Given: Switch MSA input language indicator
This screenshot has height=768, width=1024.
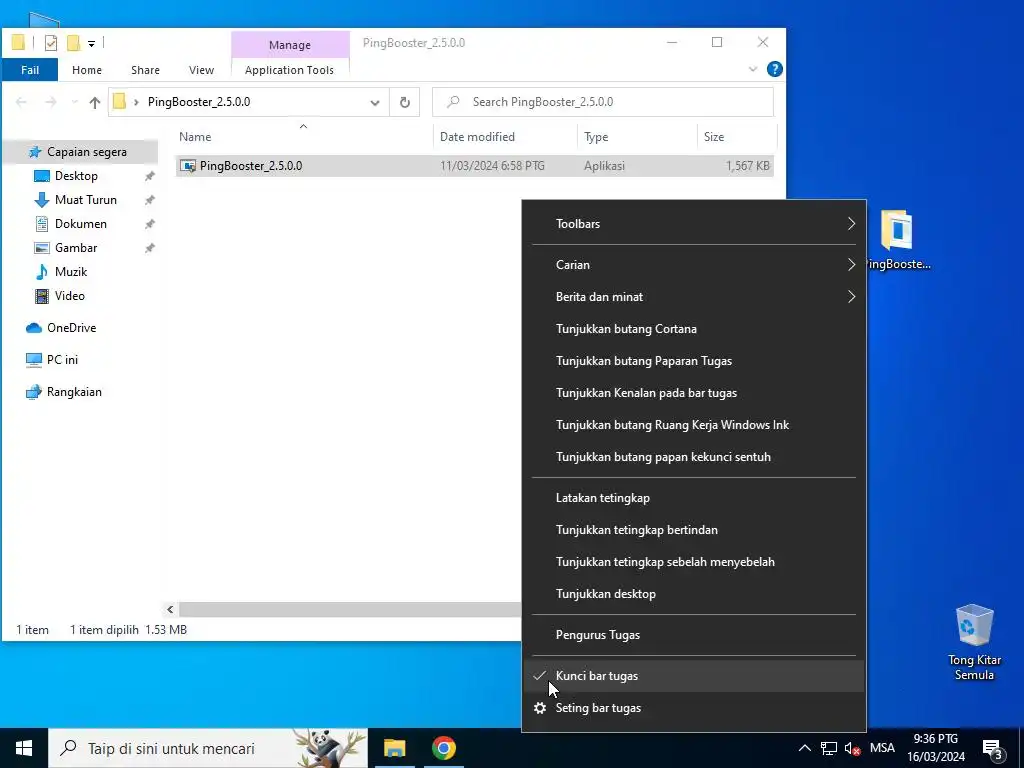Looking at the screenshot, I should [882, 748].
